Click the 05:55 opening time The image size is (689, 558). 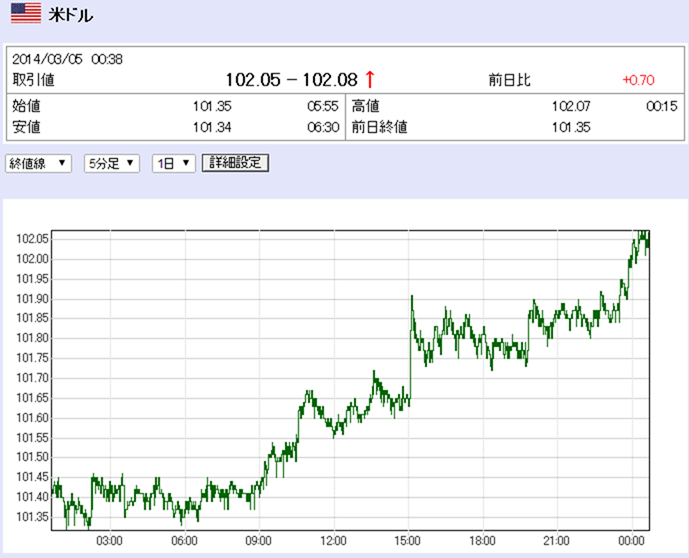(x=323, y=106)
